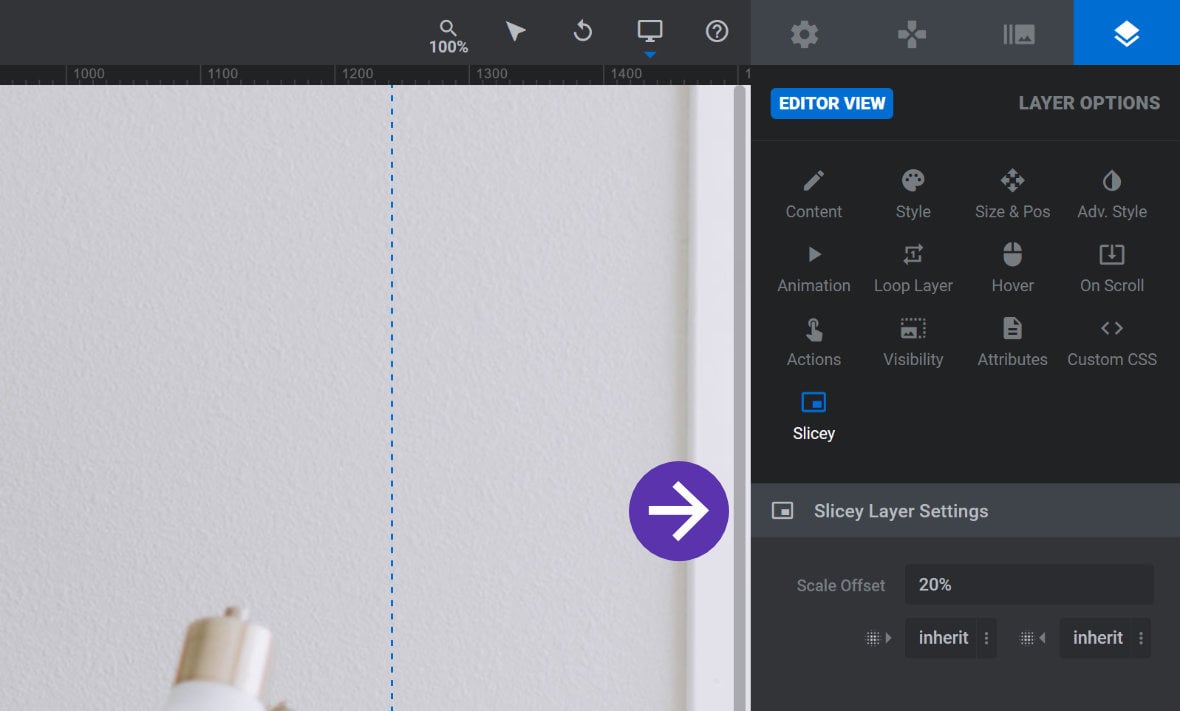Open the desktop device view selector
Image resolution: width=1180 pixels, height=711 pixels.
[649, 32]
